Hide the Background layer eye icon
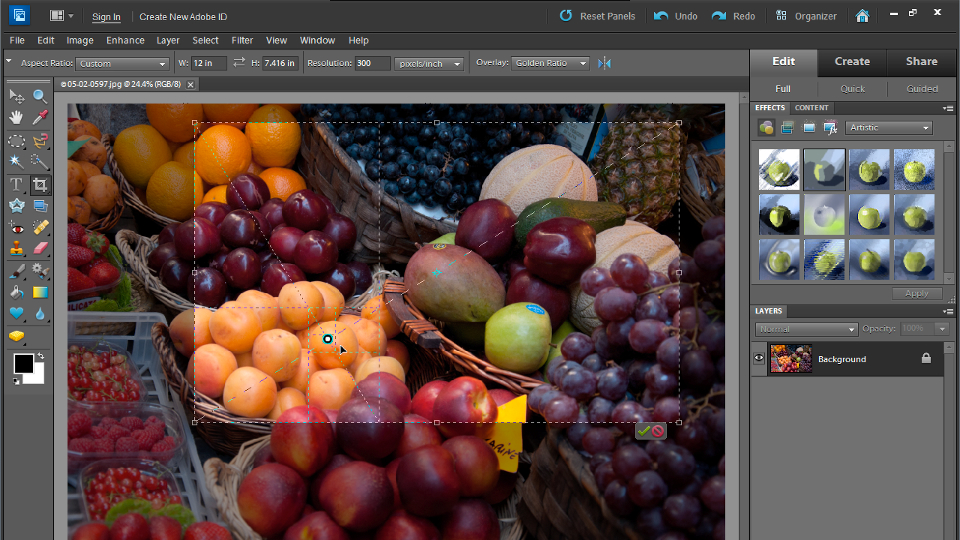Image resolution: width=960 pixels, height=540 pixels. [759, 359]
